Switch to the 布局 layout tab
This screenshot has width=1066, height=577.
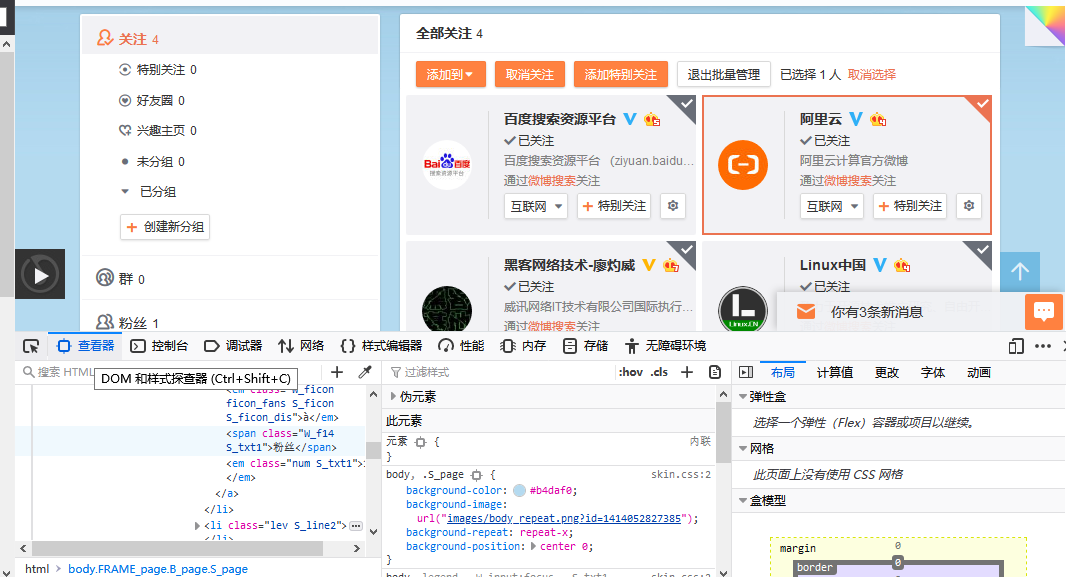[783, 372]
